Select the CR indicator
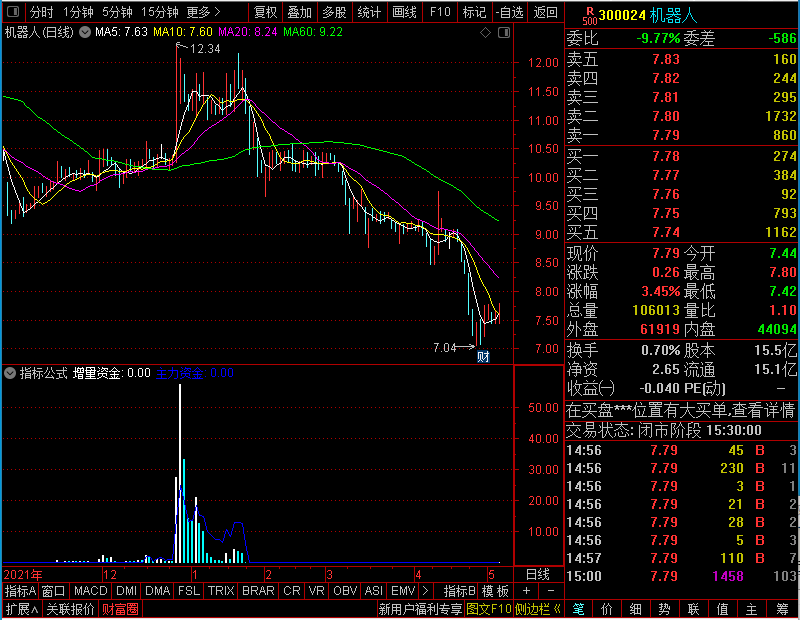The image size is (800, 620). pyautogui.click(x=292, y=591)
